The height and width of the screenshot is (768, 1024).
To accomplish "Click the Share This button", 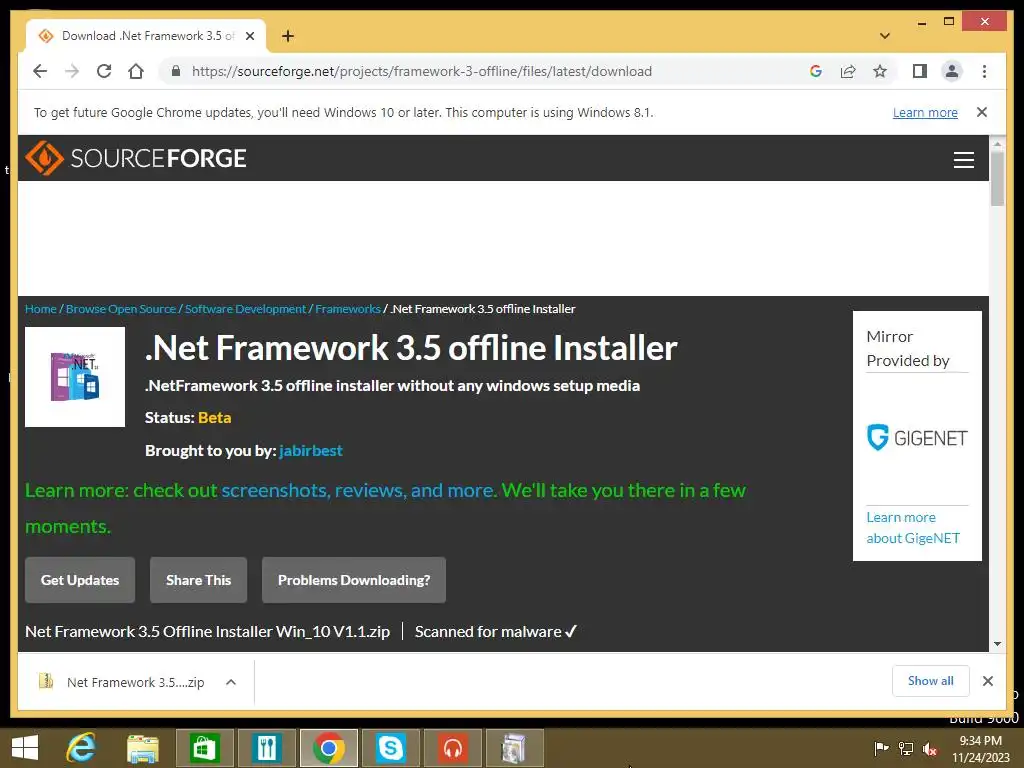I will click(199, 580).
